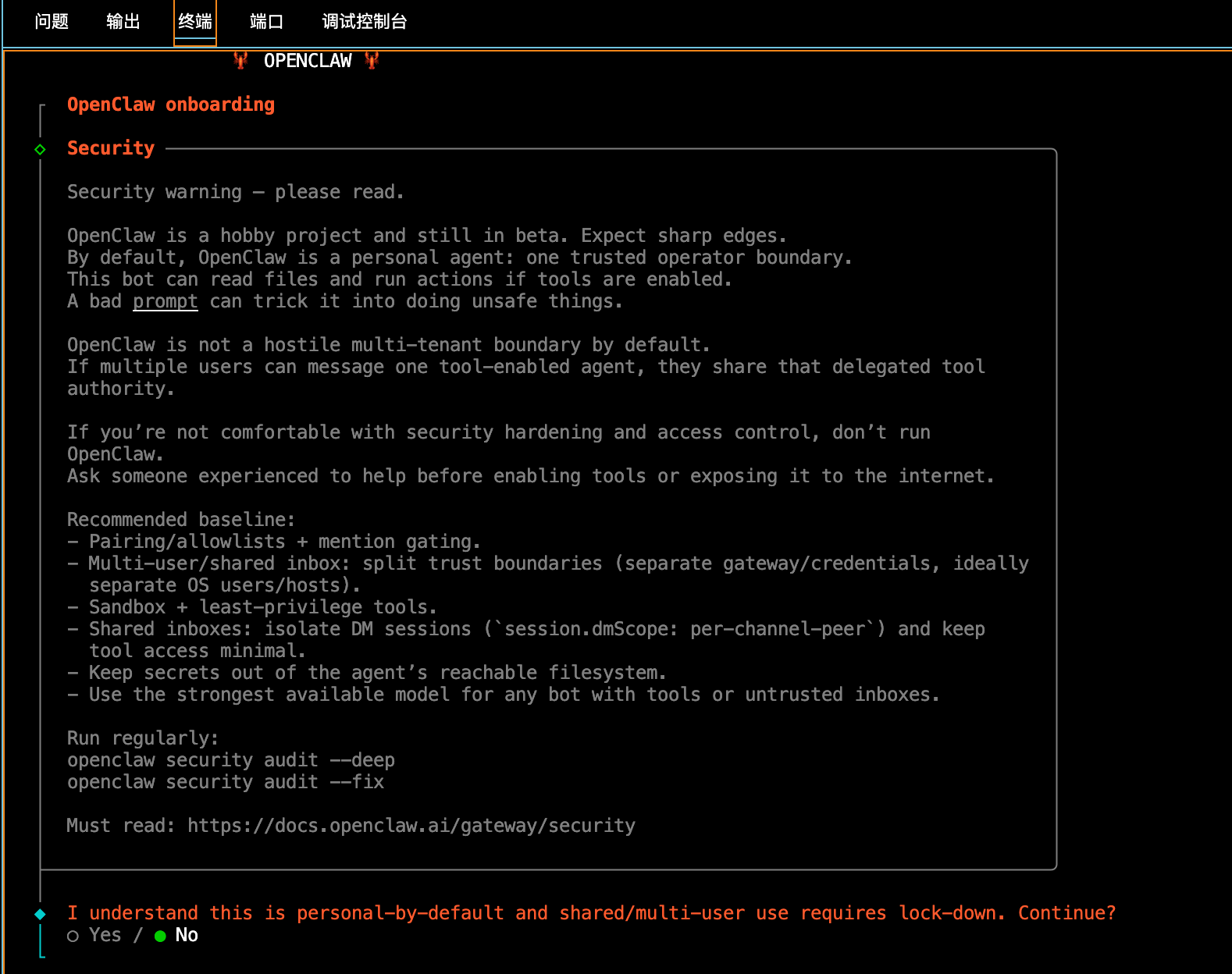The image size is (1232, 974).
Task: Select the 终端 (Terminal) tab
Action: coord(195,22)
